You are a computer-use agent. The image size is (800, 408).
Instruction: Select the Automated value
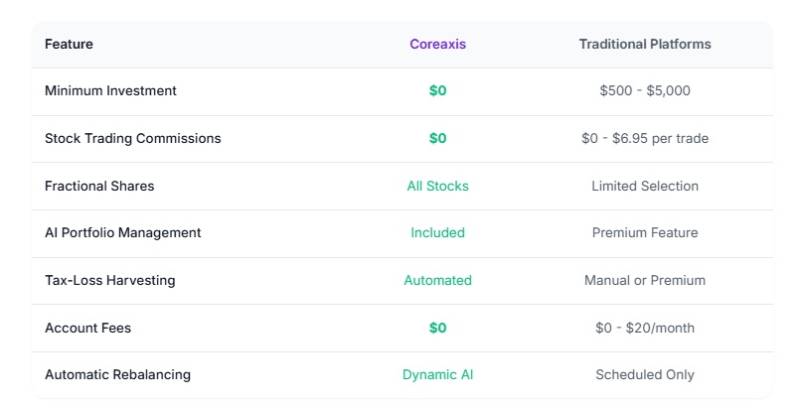(437, 281)
